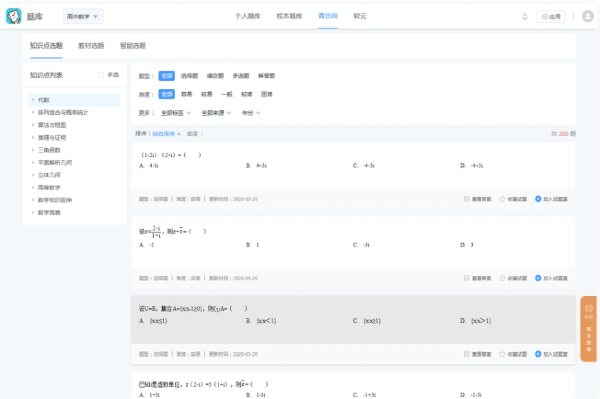Expand the 三角函数 node arrow

[33, 150]
